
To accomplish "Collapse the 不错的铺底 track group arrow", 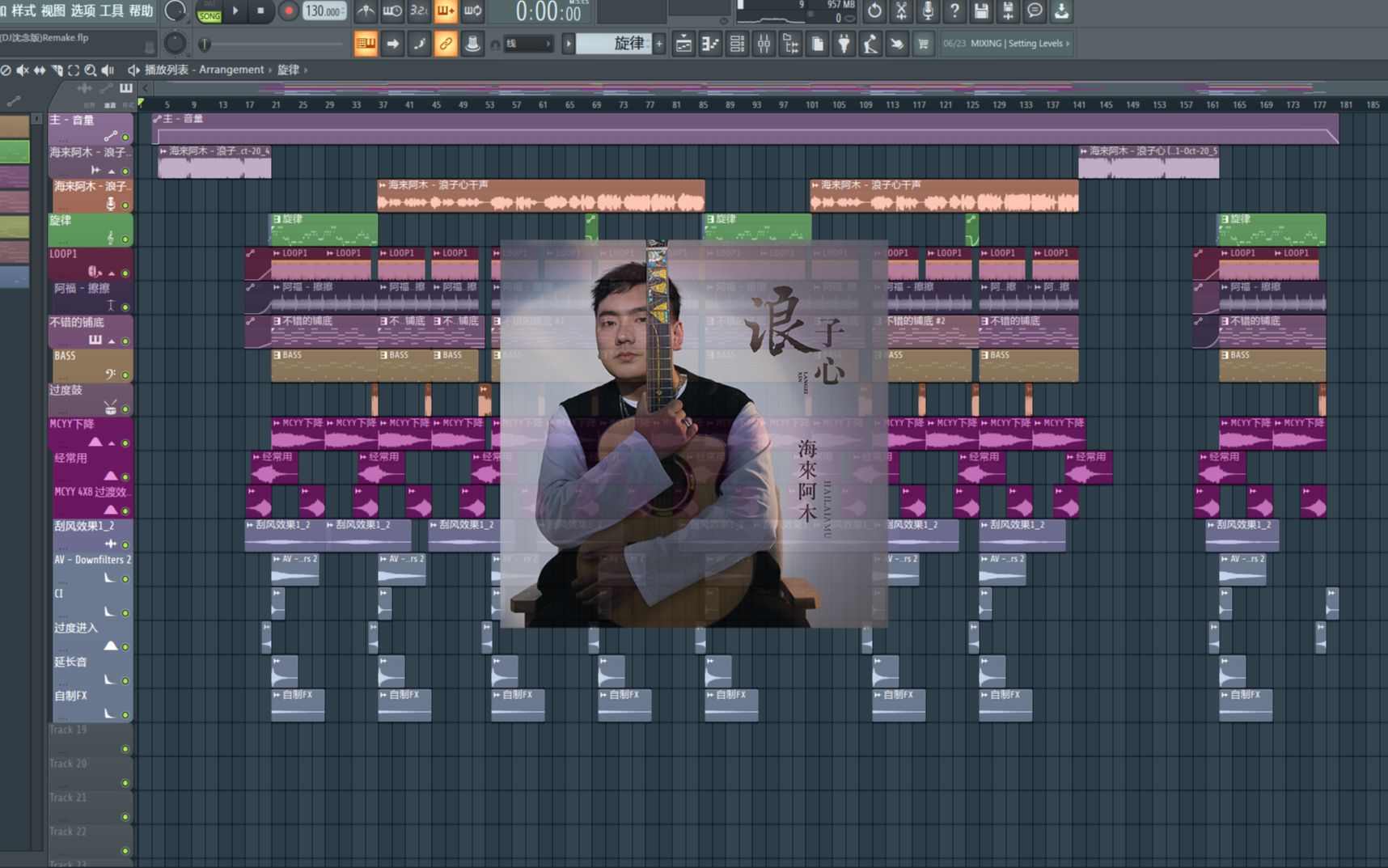I will 112,341.
